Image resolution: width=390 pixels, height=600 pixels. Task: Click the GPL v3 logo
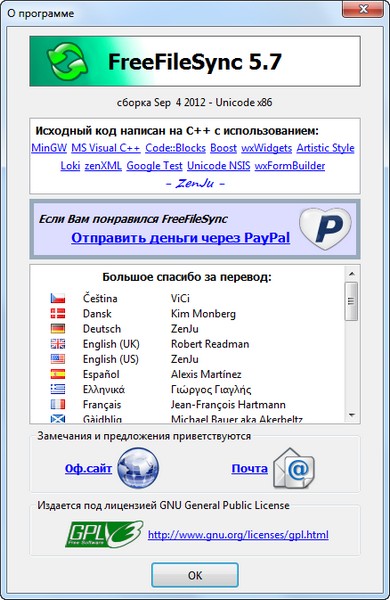[x=104, y=534]
